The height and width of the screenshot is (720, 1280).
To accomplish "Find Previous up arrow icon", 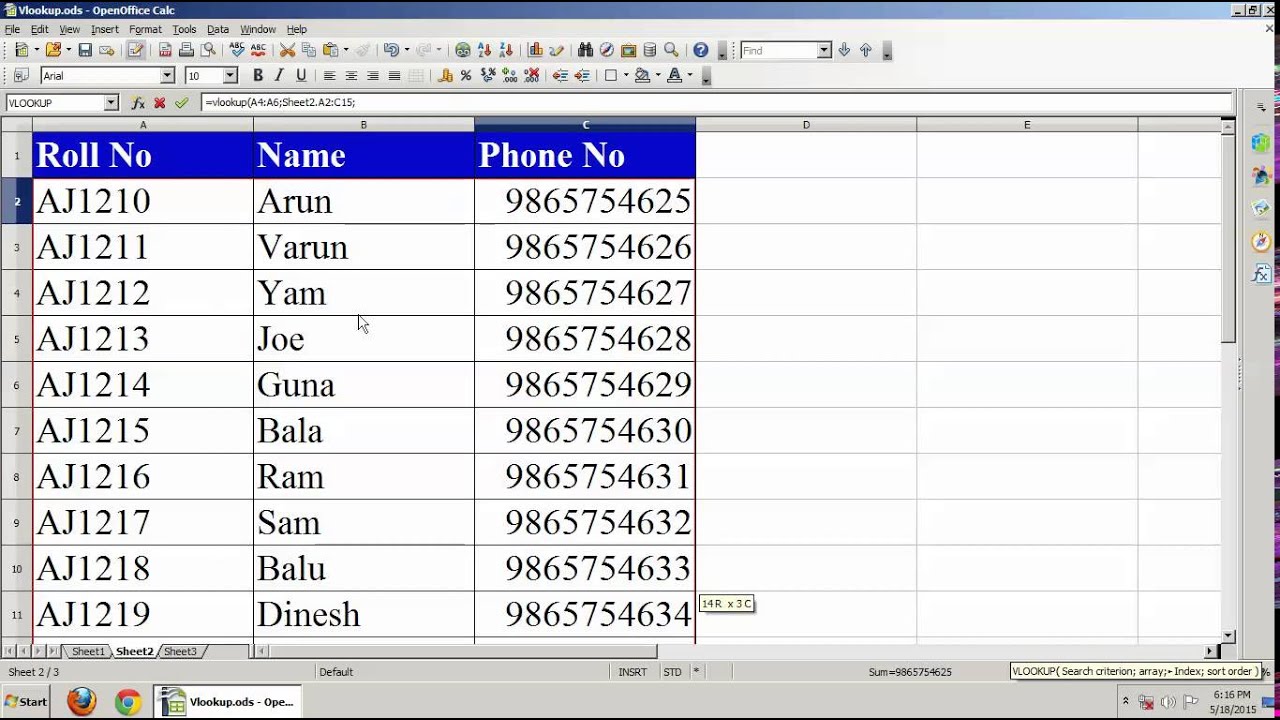I will point(866,50).
